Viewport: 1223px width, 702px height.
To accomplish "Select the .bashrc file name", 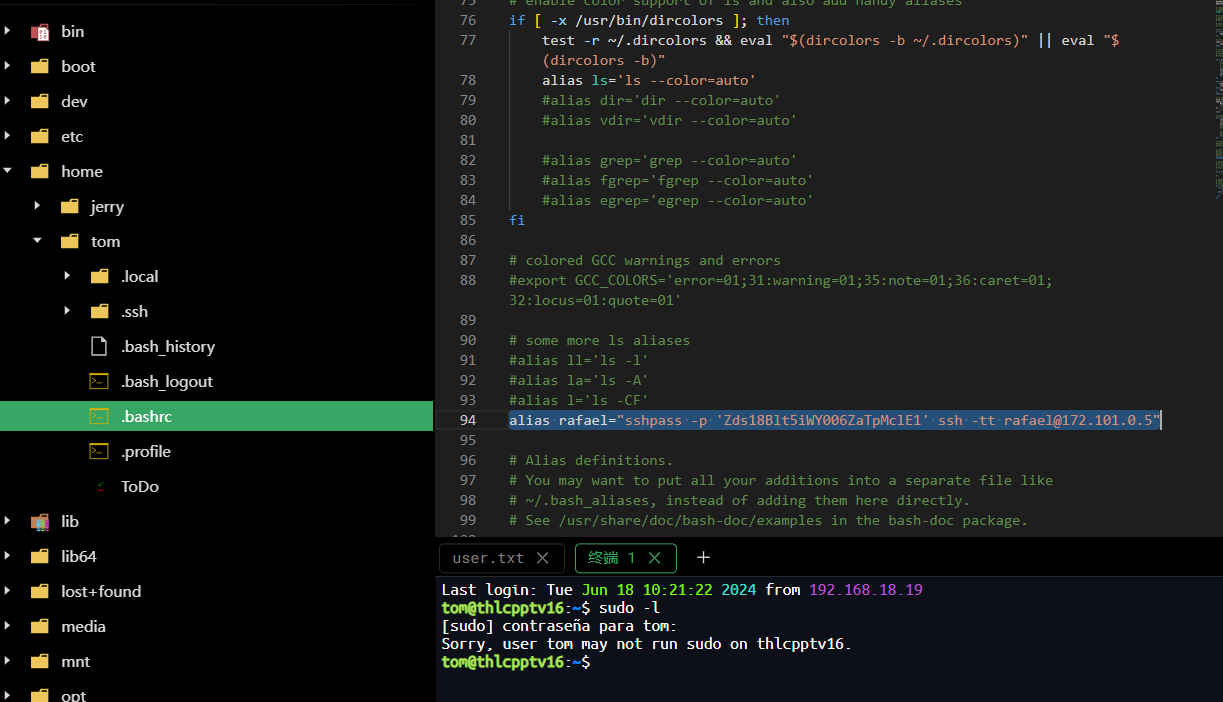I will coord(147,416).
